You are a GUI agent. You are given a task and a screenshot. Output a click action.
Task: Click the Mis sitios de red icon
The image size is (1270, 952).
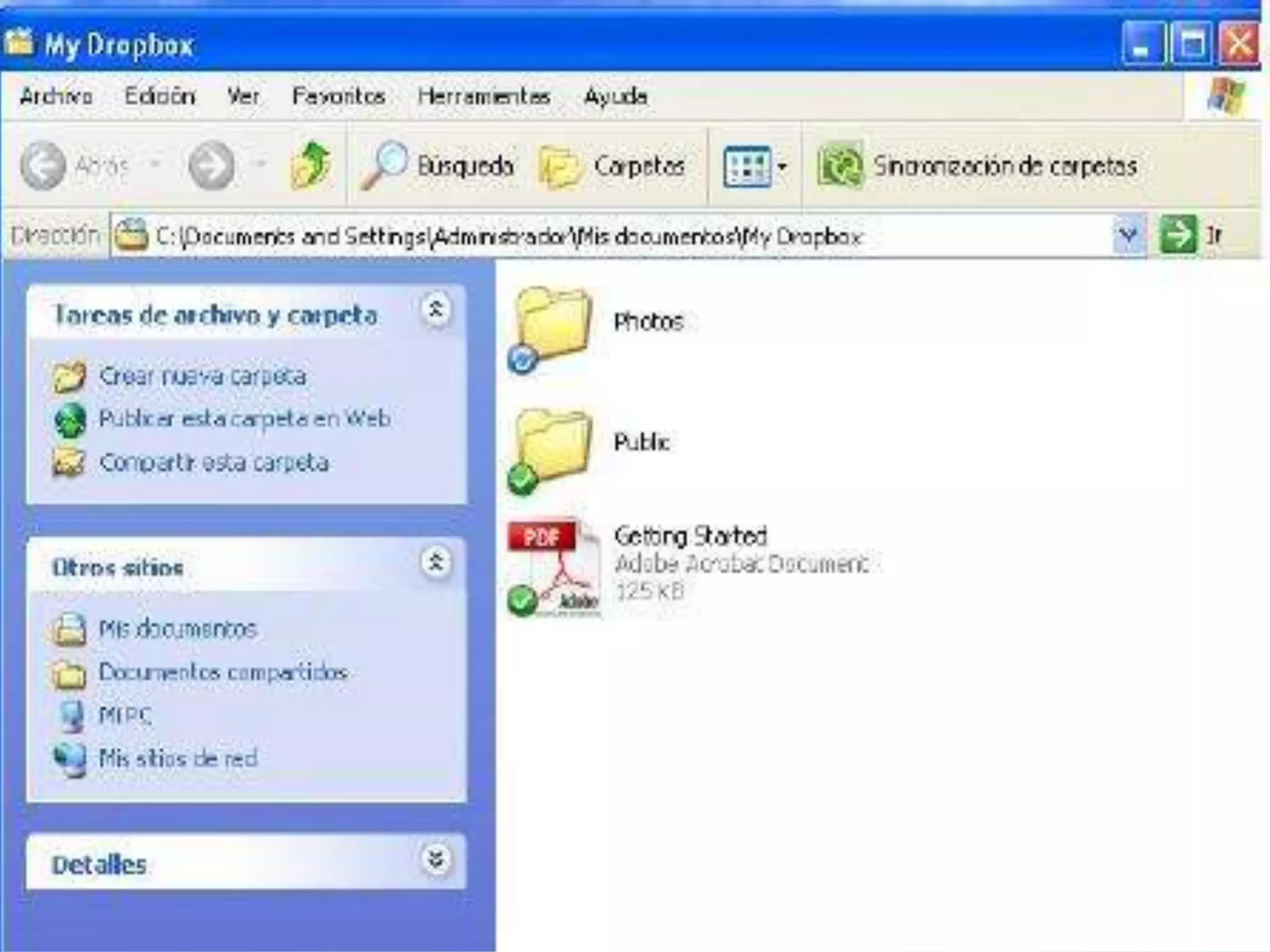(x=69, y=759)
